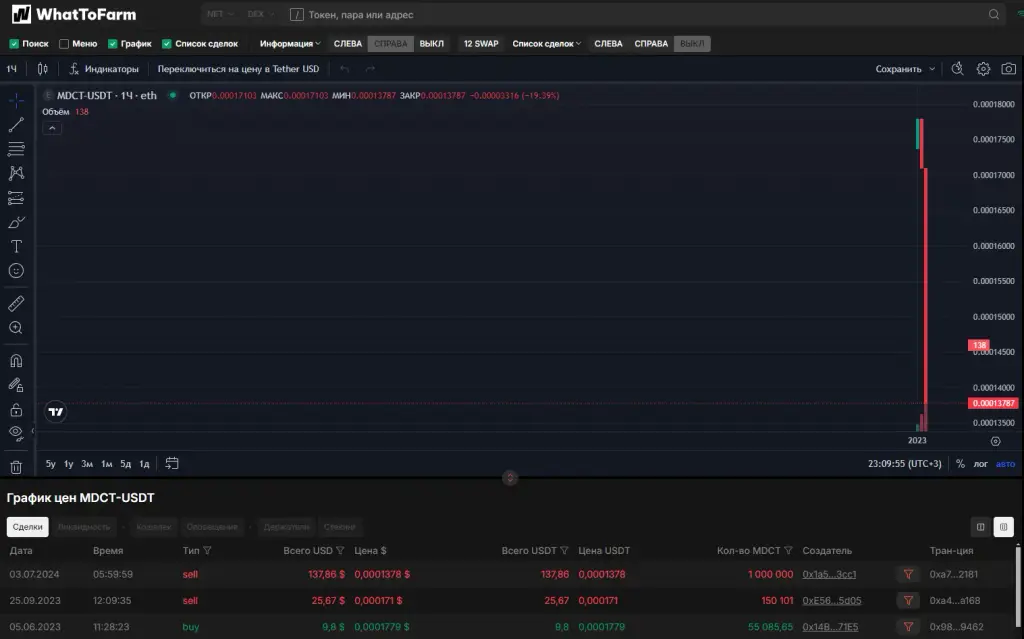Open price scale settings target icon
The image size is (1024, 639).
tap(995, 441)
